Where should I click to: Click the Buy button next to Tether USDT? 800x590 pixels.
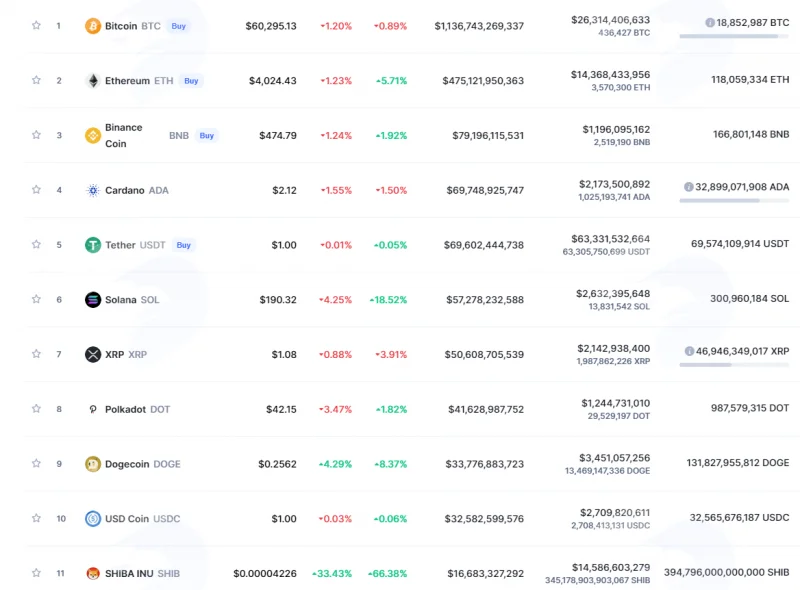tap(184, 245)
